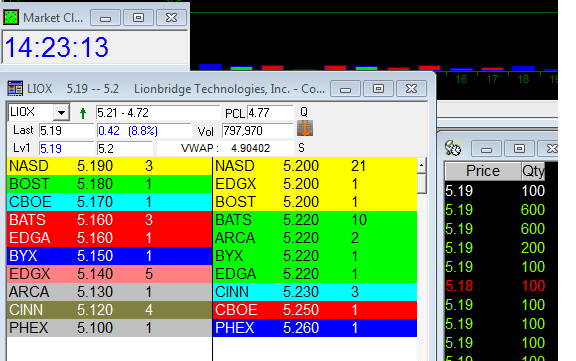Select CINN ask row at 5.230
Screen dimensions: 576x361
pyautogui.click(x=315, y=292)
